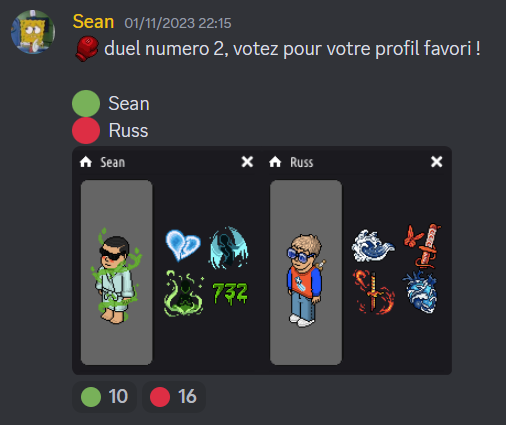Screen dimensions: 506x425
Task: Vote with the red circle reaction showing 16
Action: pos(174,397)
